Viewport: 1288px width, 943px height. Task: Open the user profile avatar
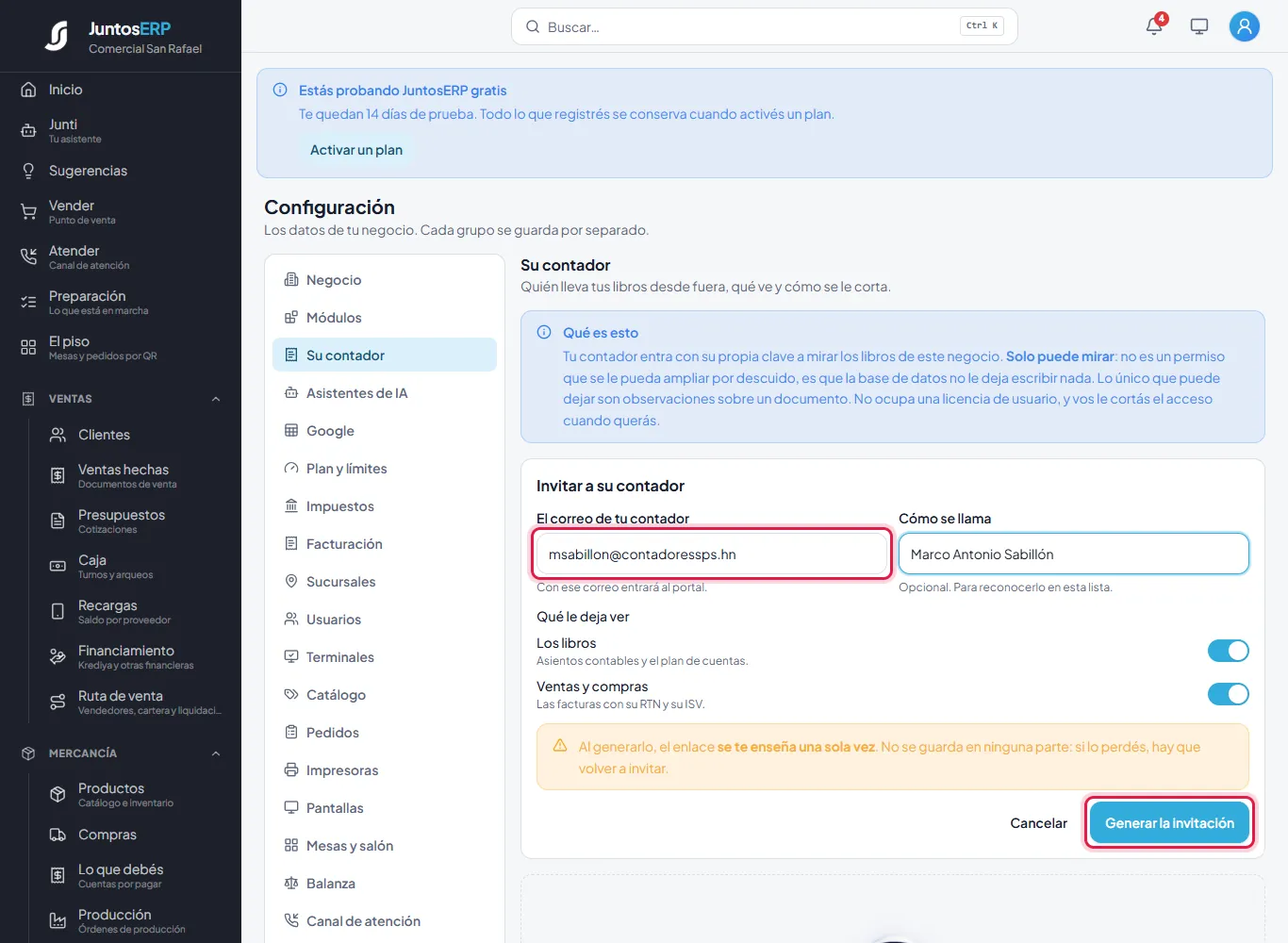[1245, 26]
